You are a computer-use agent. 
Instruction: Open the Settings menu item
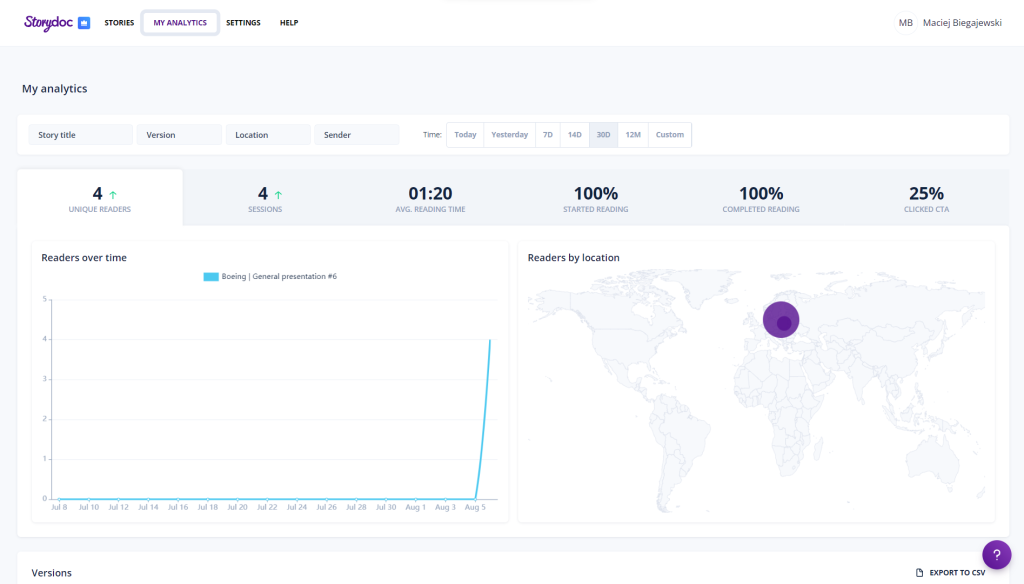click(243, 22)
